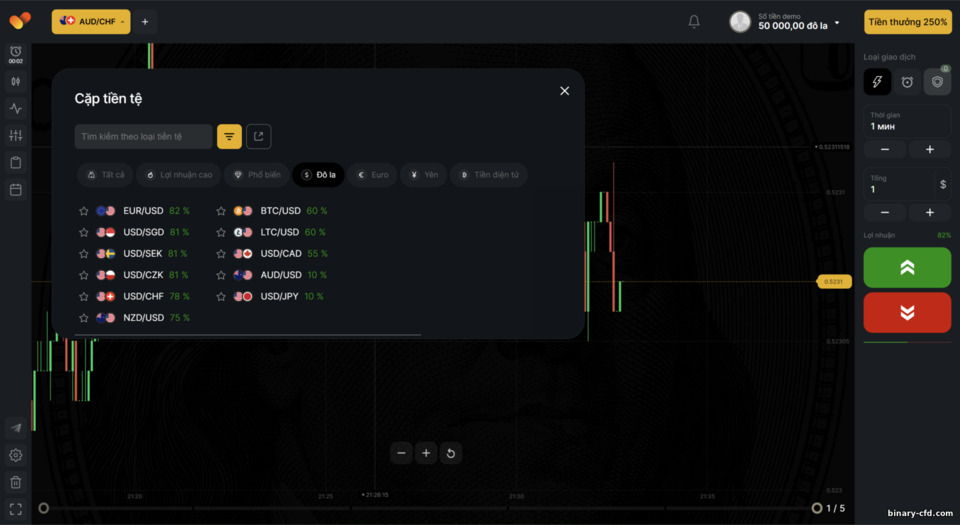Screen dimensions: 960x525
Task: Click the left handle of timeline slider
Action: pyautogui.click(x=43, y=508)
